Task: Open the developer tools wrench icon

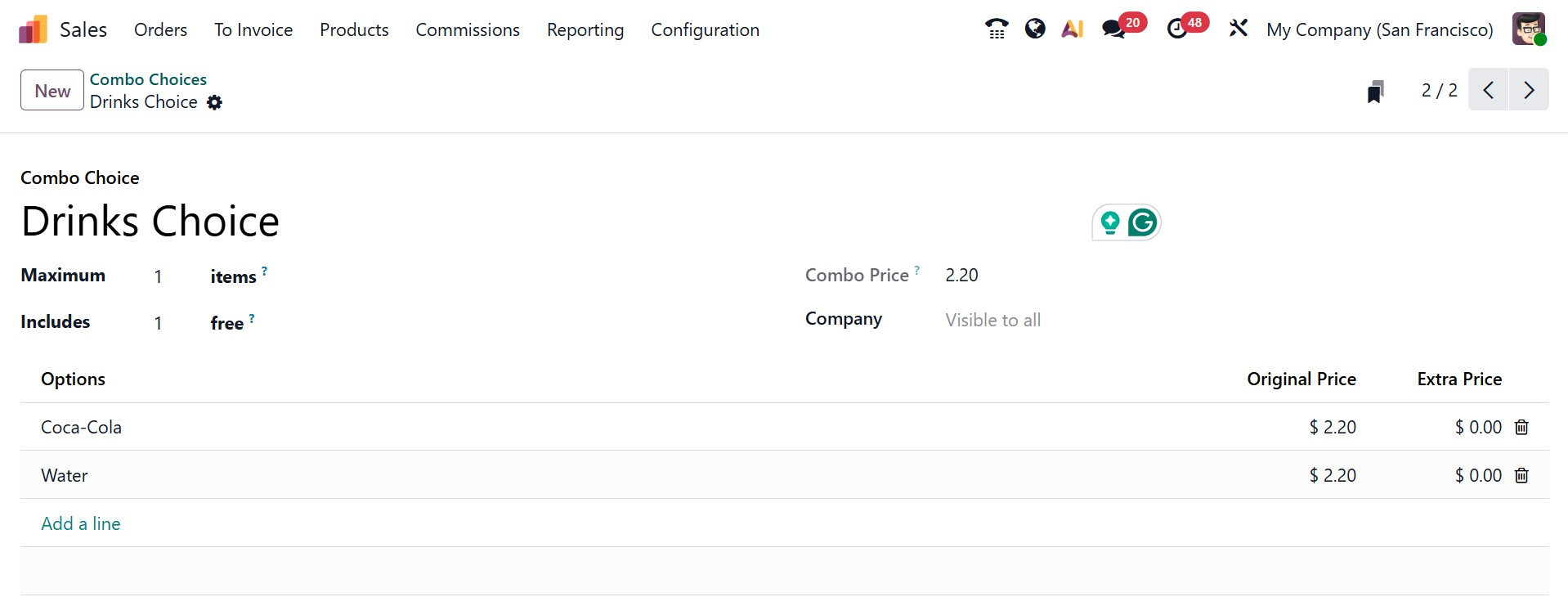Action: 1238,29
